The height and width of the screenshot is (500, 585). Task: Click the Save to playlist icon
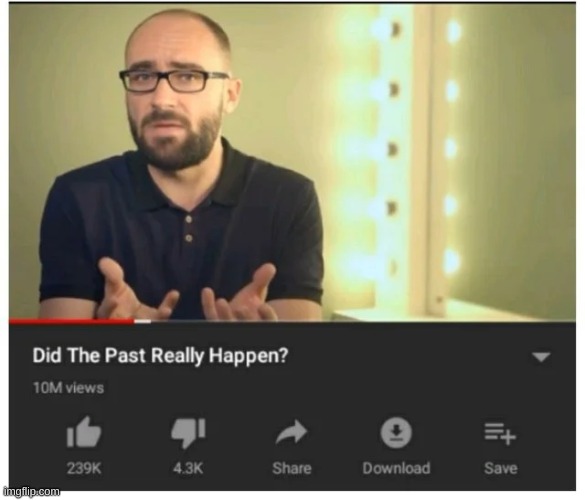click(500, 433)
